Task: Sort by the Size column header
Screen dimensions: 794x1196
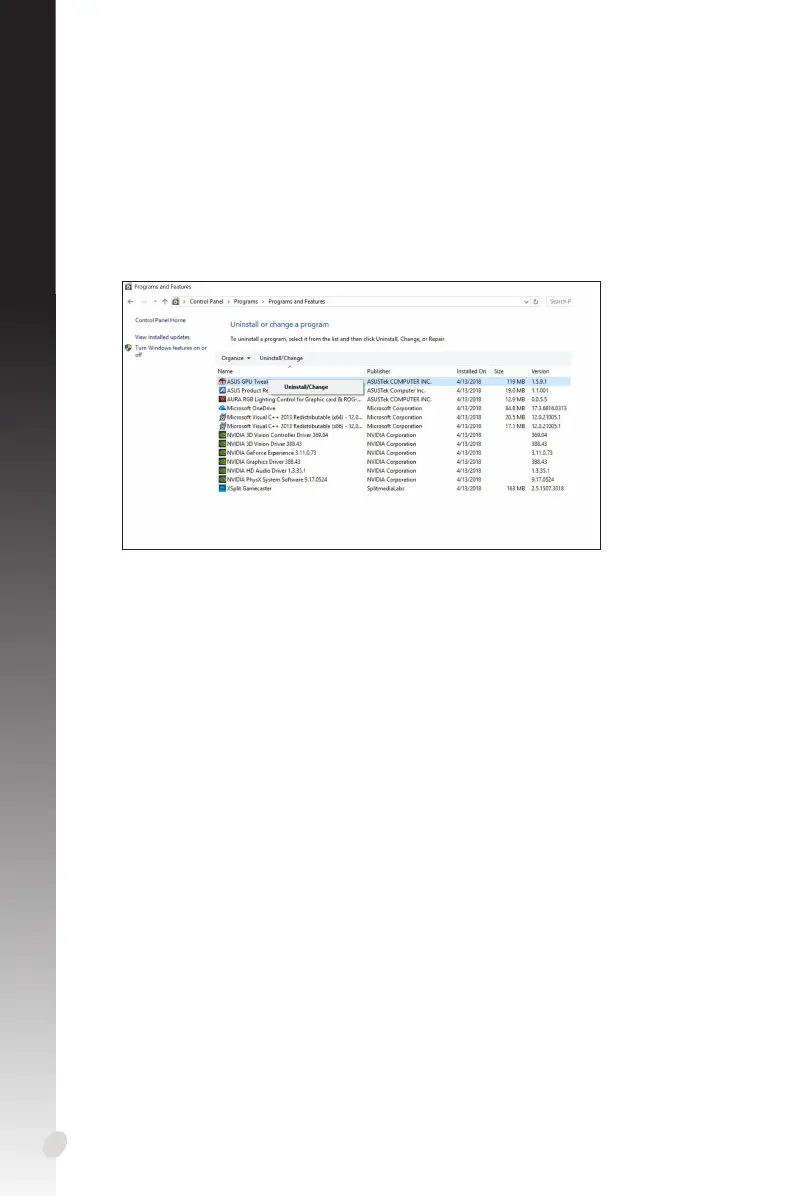Action: tap(499, 371)
